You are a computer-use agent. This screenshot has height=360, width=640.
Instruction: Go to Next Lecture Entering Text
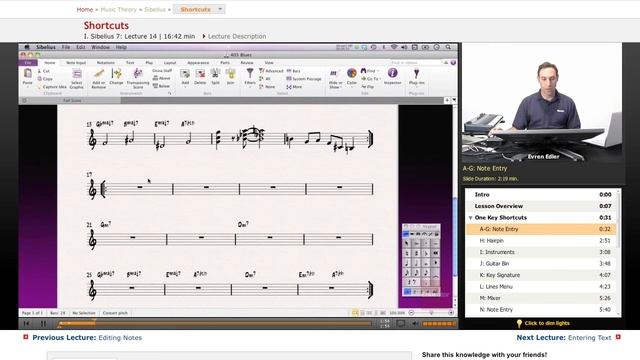[564, 338]
